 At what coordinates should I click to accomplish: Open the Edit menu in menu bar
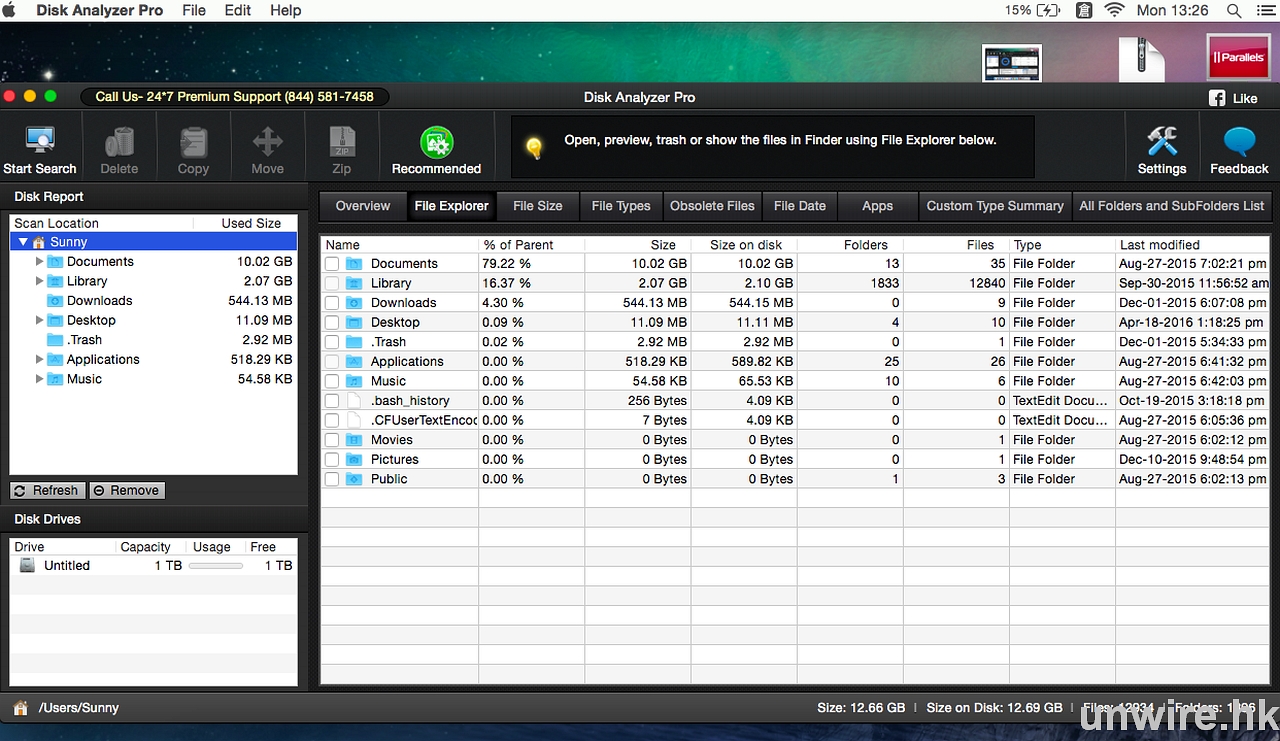point(238,10)
